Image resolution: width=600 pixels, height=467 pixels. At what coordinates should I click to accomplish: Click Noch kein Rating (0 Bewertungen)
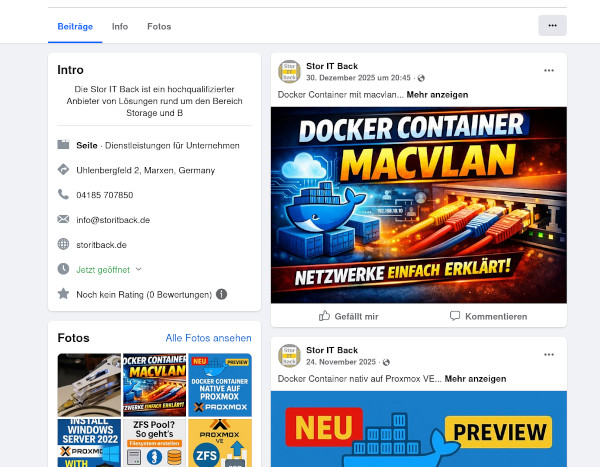(x=144, y=295)
